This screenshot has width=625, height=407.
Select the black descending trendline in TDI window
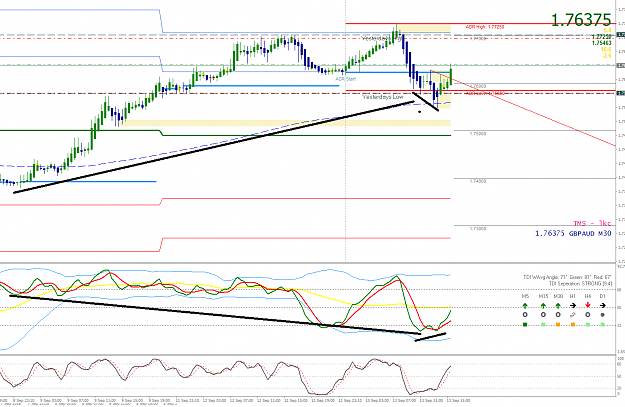[x=214, y=314]
